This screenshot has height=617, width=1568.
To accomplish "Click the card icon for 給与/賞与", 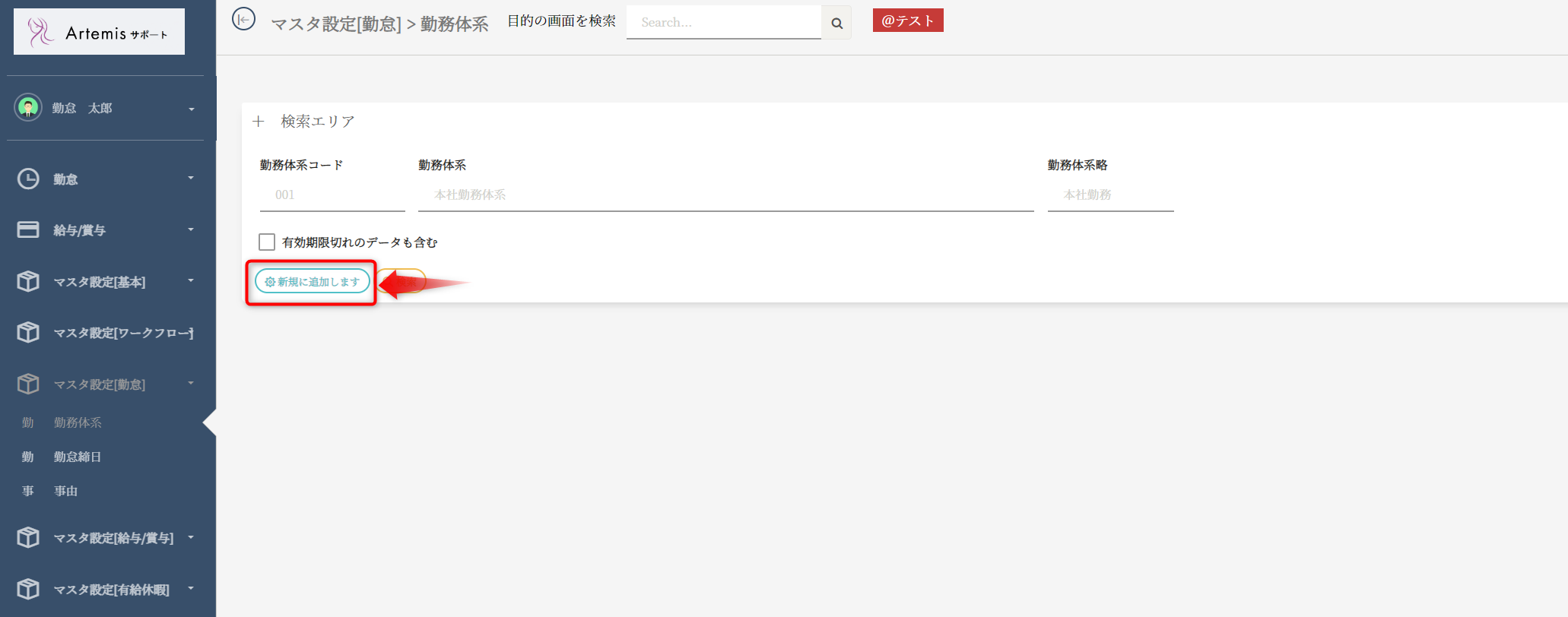I will 28,229.
